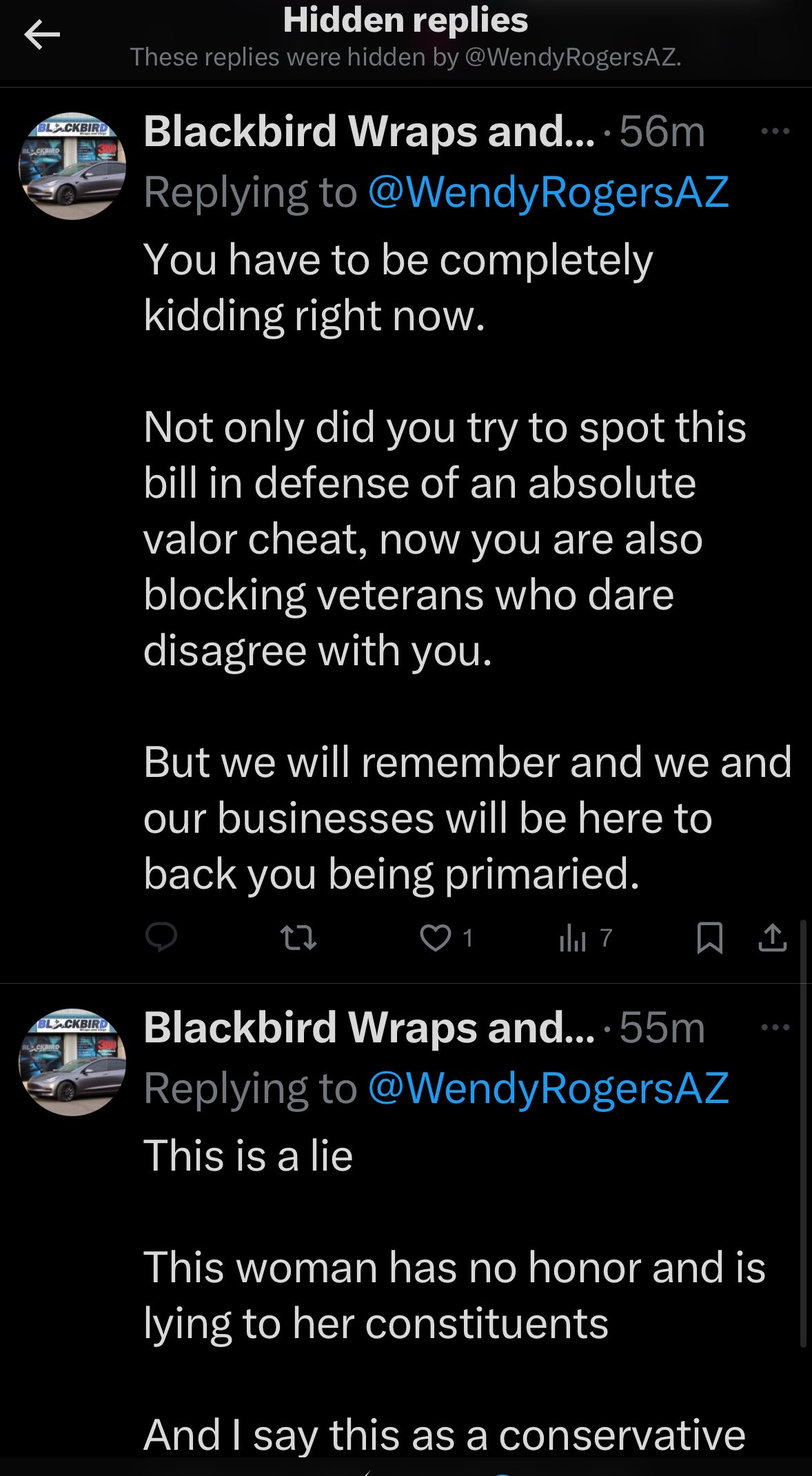Tap the back arrow icon
Screen dimensions: 812x1476
click(42, 34)
